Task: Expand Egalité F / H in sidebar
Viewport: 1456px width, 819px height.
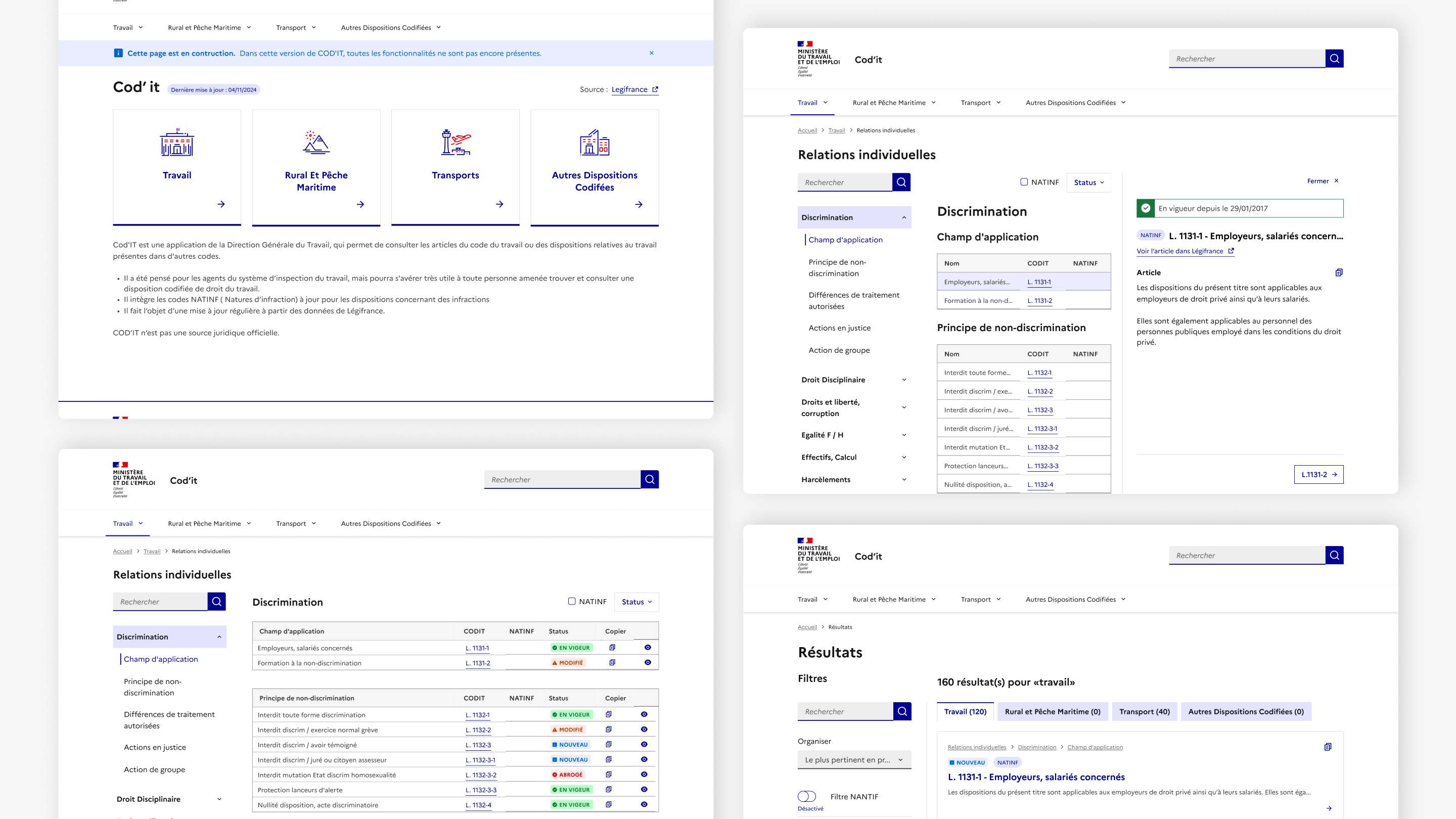Action: coord(854,435)
